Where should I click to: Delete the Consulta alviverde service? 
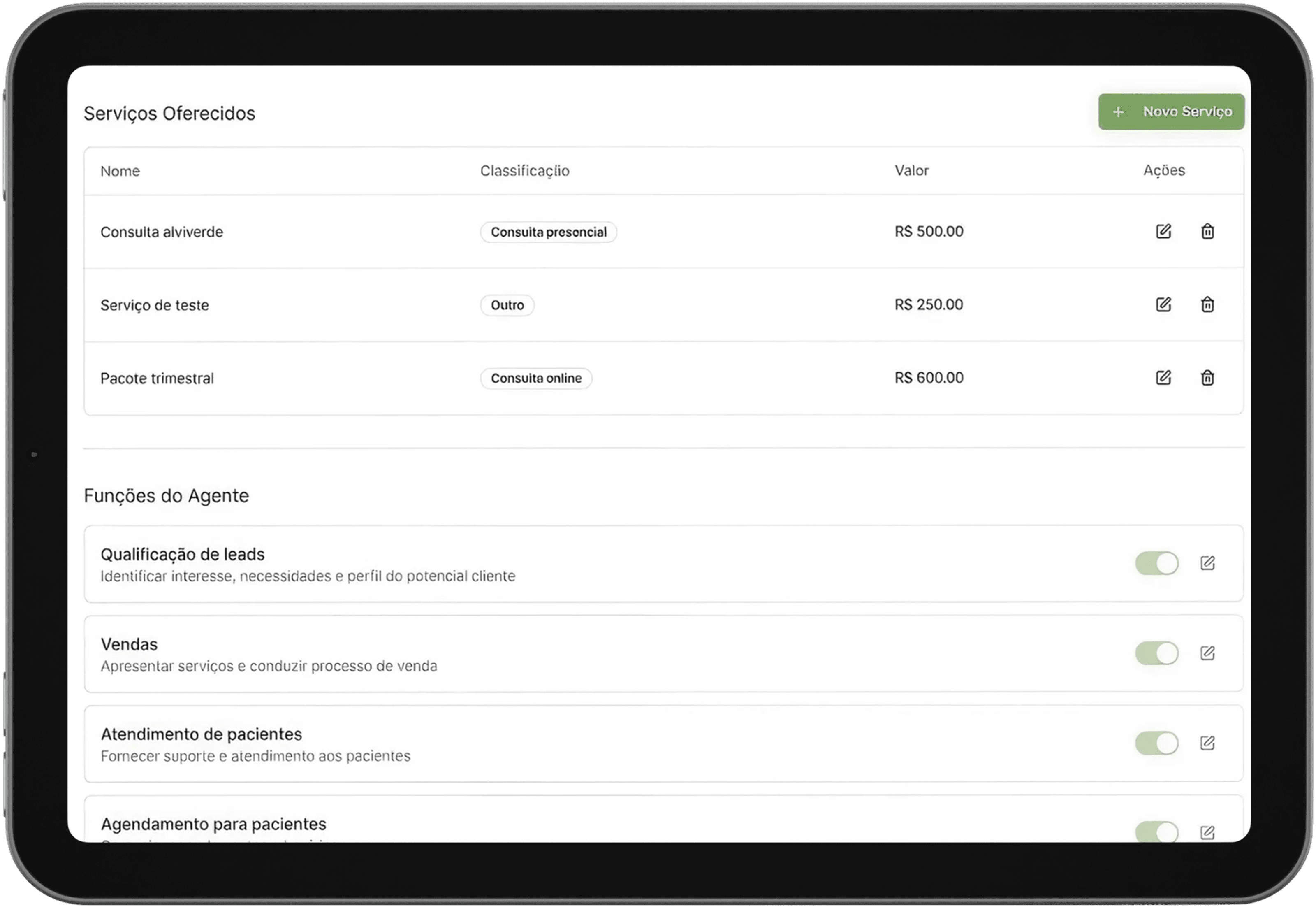[x=1208, y=232]
